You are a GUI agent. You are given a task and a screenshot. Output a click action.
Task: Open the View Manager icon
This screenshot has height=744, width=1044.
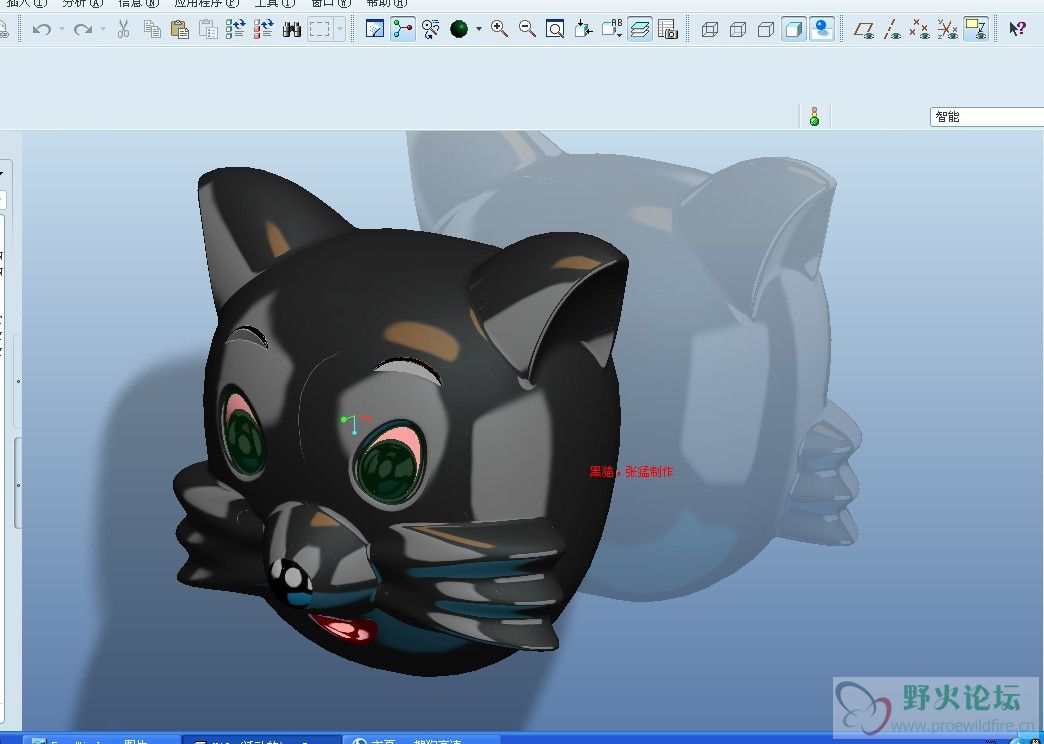[668, 29]
